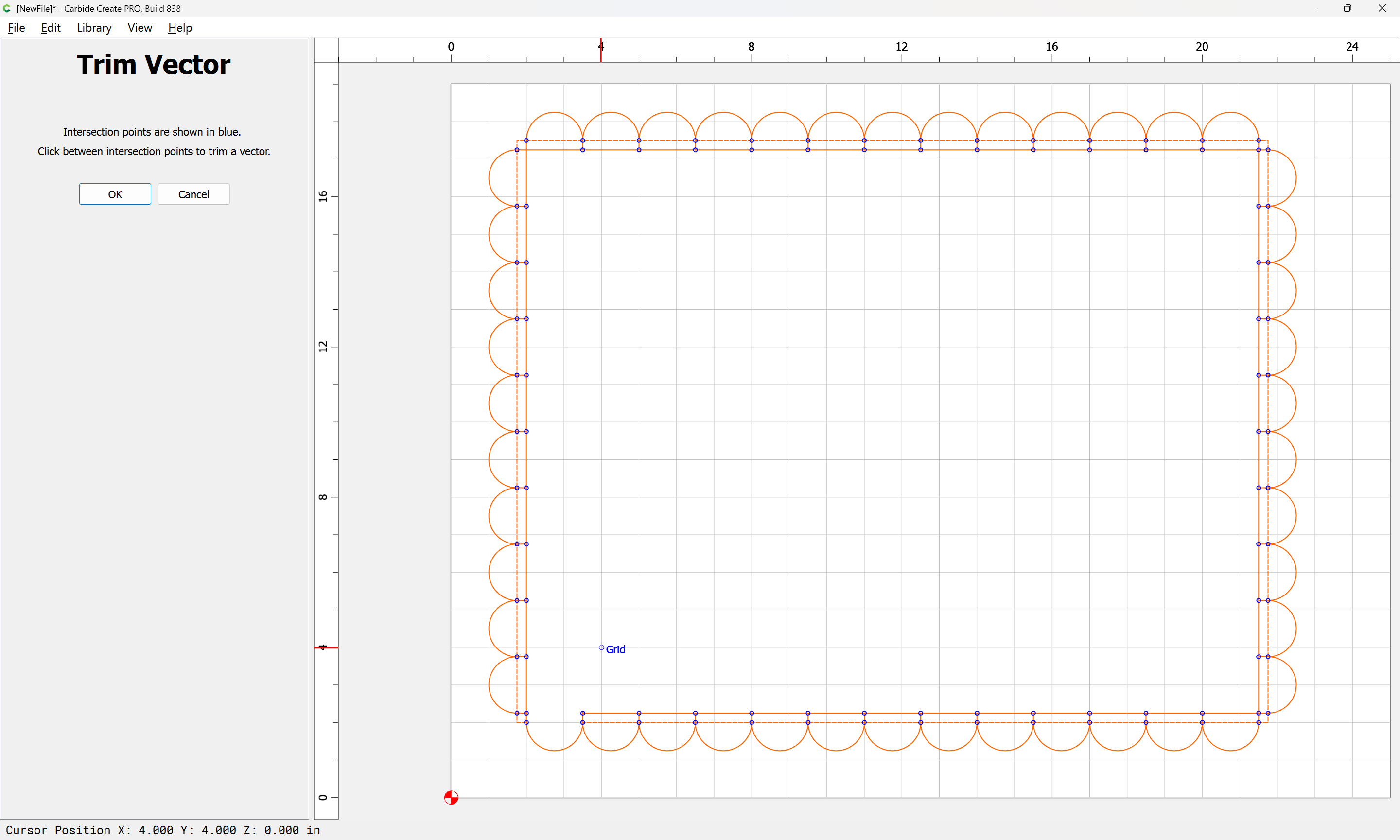The height and width of the screenshot is (840, 1400).
Task: Restore down the application window
Action: pyautogui.click(x=1347, y=8)
